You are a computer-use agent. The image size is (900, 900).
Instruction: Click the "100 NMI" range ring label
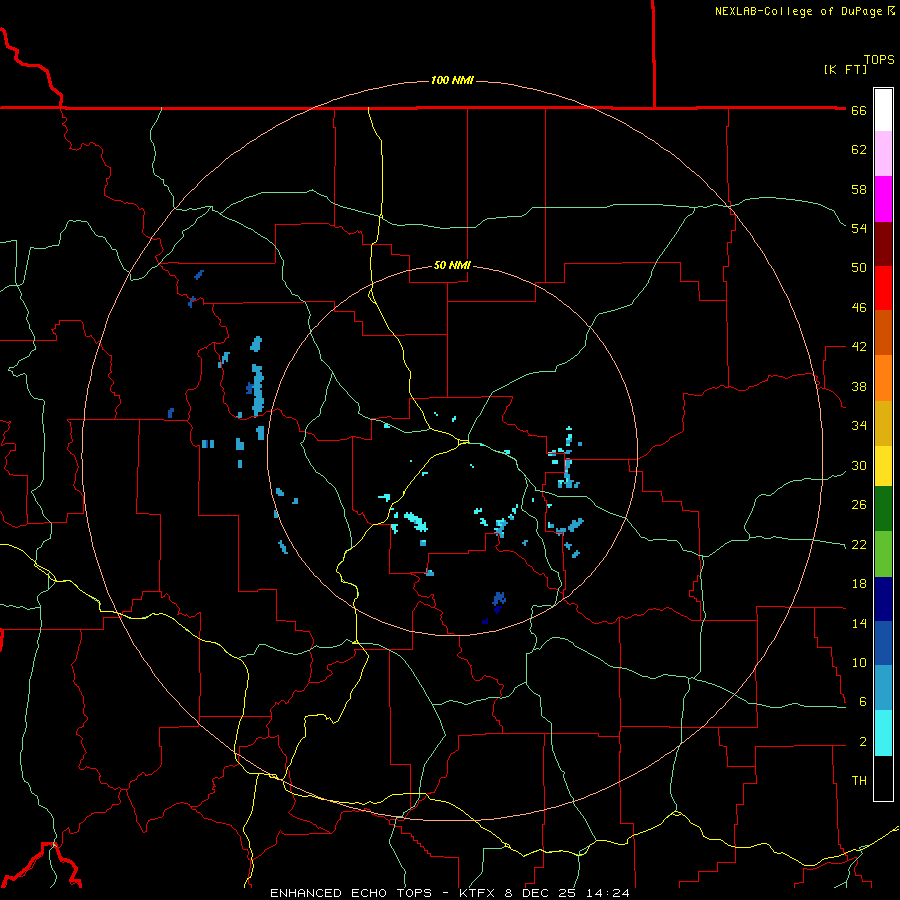[452, 80]
